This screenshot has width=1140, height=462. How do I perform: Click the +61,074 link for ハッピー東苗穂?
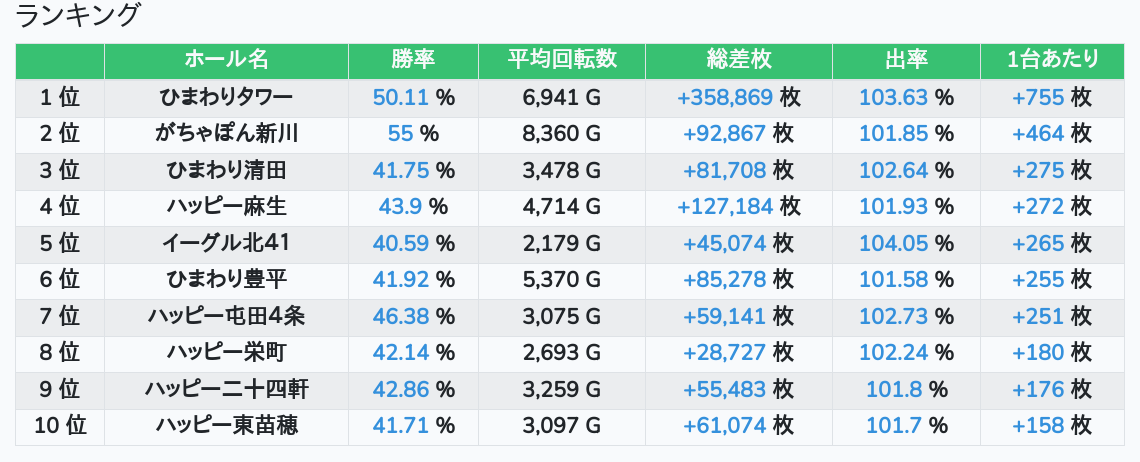click(724, 427)
